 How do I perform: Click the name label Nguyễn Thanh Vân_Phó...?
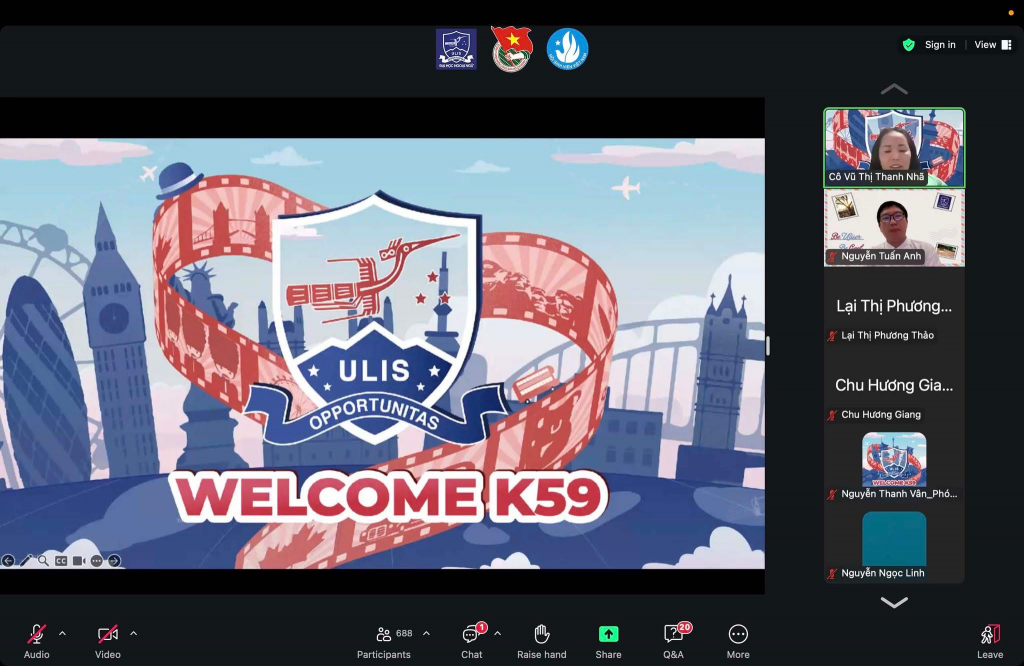pyautogui.click(x=899, y=494)
